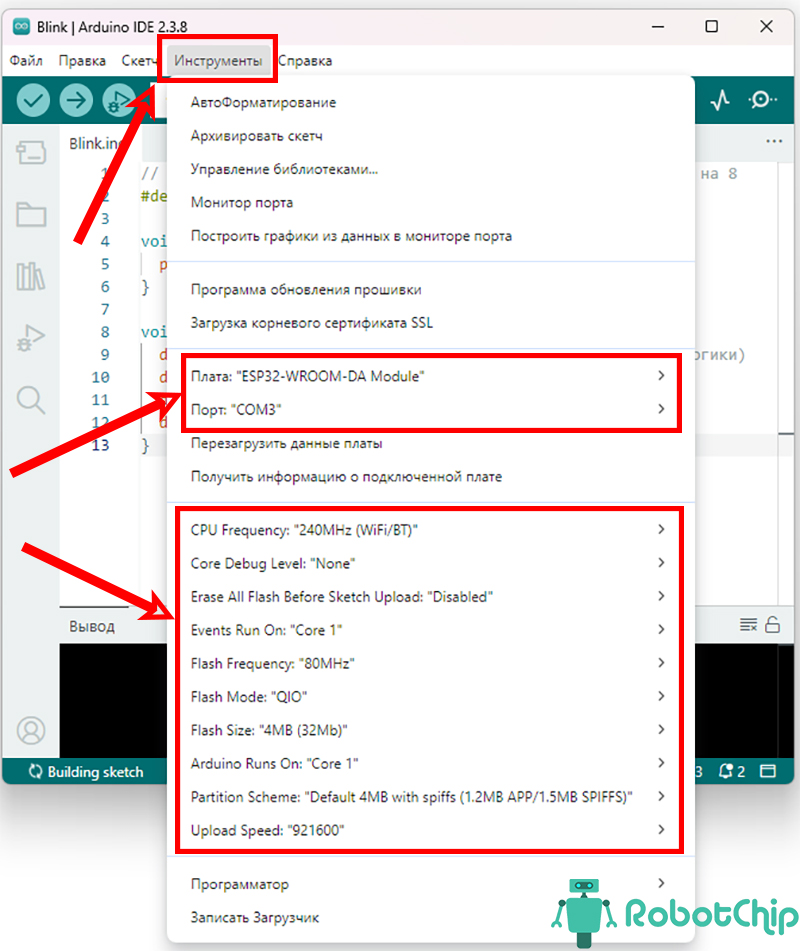Image resolution: width=800 pixels, height=951 pixels.
Task: Click the user account profile icon
Action: [31, 730]
